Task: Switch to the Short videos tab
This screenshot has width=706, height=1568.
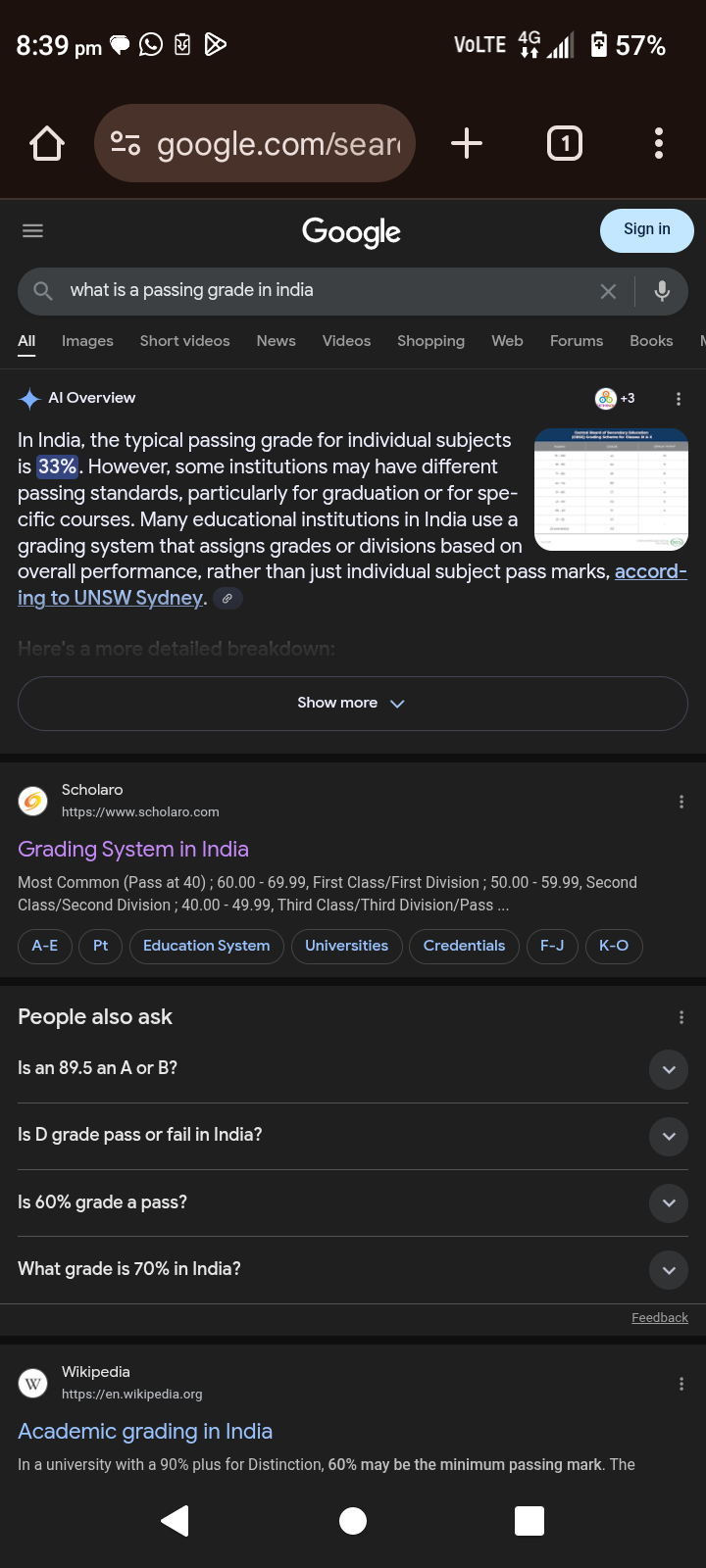Action: click(184, 341)
